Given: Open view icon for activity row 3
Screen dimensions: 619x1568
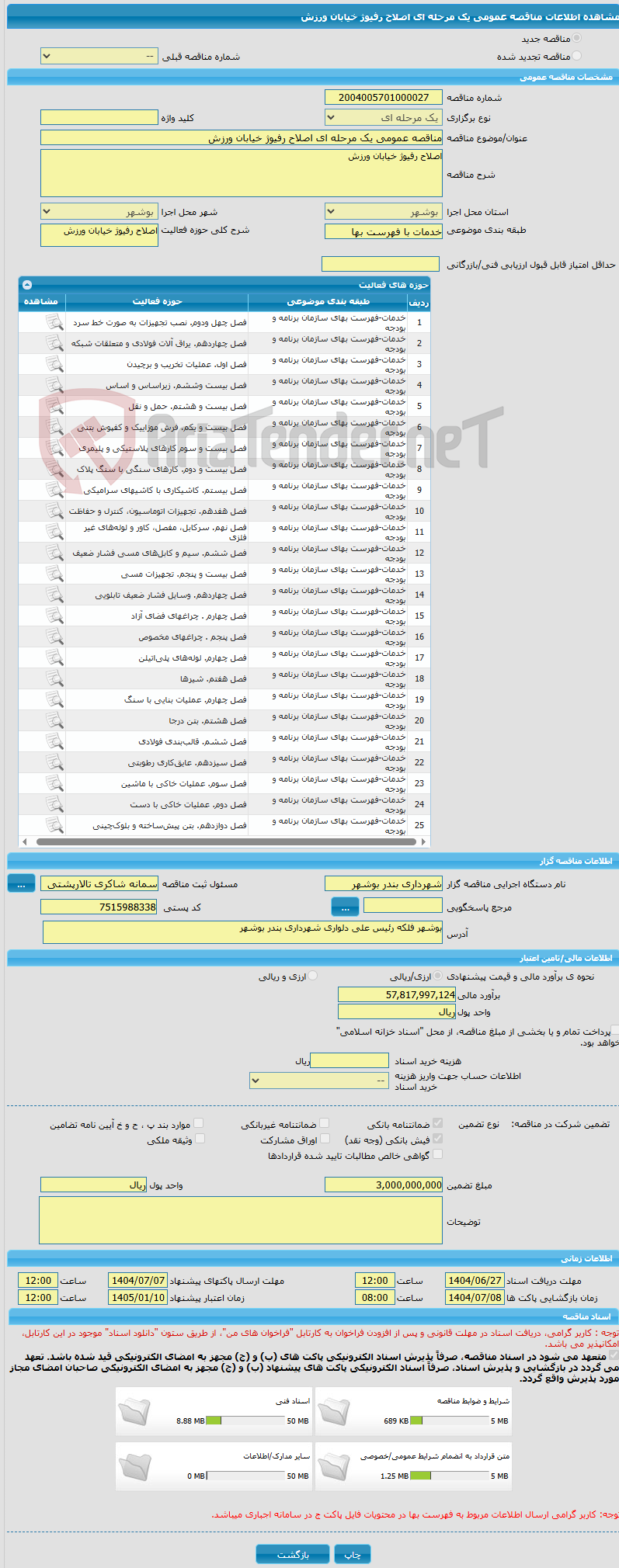Looking at the screenshot, I should (54, 364).
